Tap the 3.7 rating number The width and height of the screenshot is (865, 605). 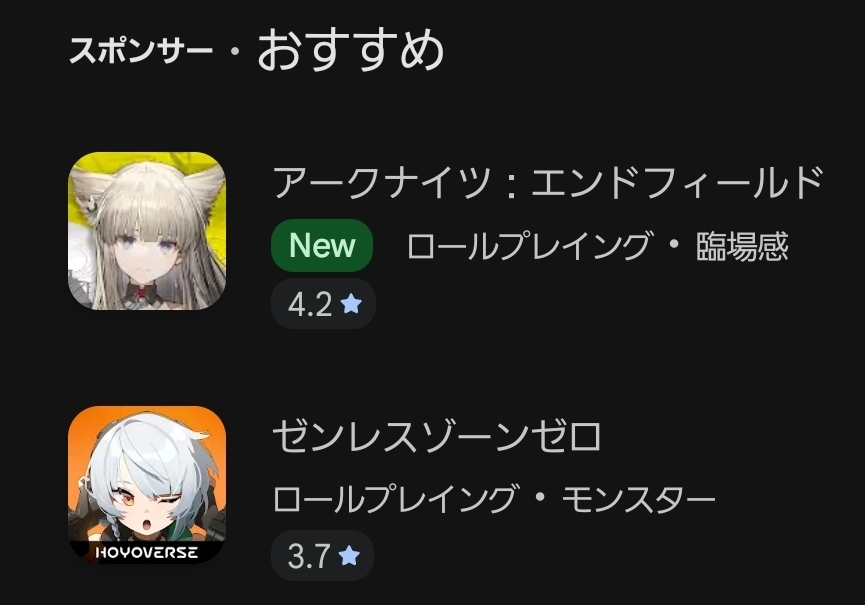coord(309,556)
